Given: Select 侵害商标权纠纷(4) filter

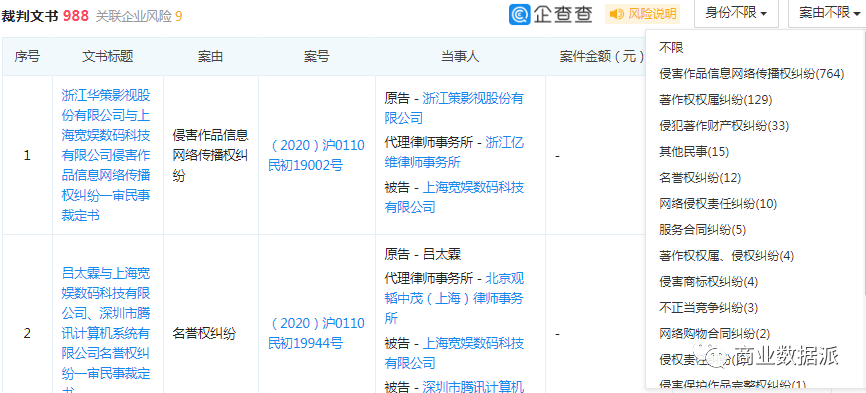Looking at the screenshot, I should [x=709, y=282].
